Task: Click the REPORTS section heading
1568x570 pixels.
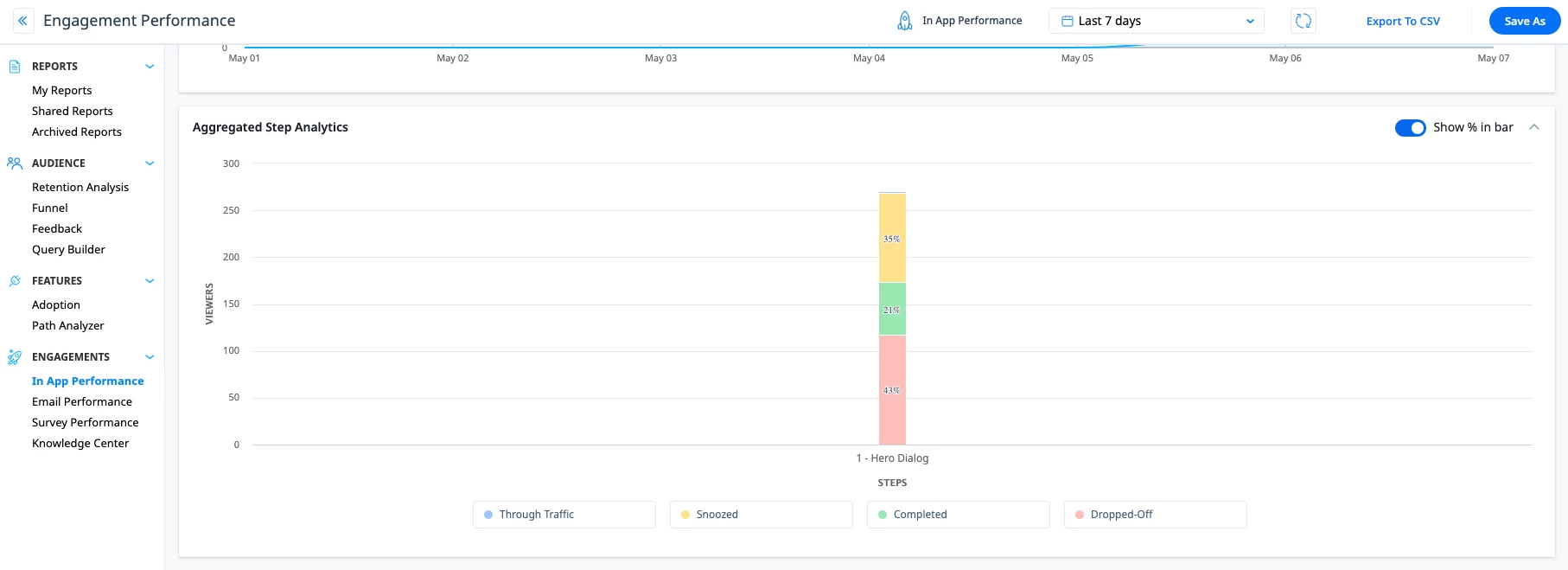Action: [x=54, y=67]
